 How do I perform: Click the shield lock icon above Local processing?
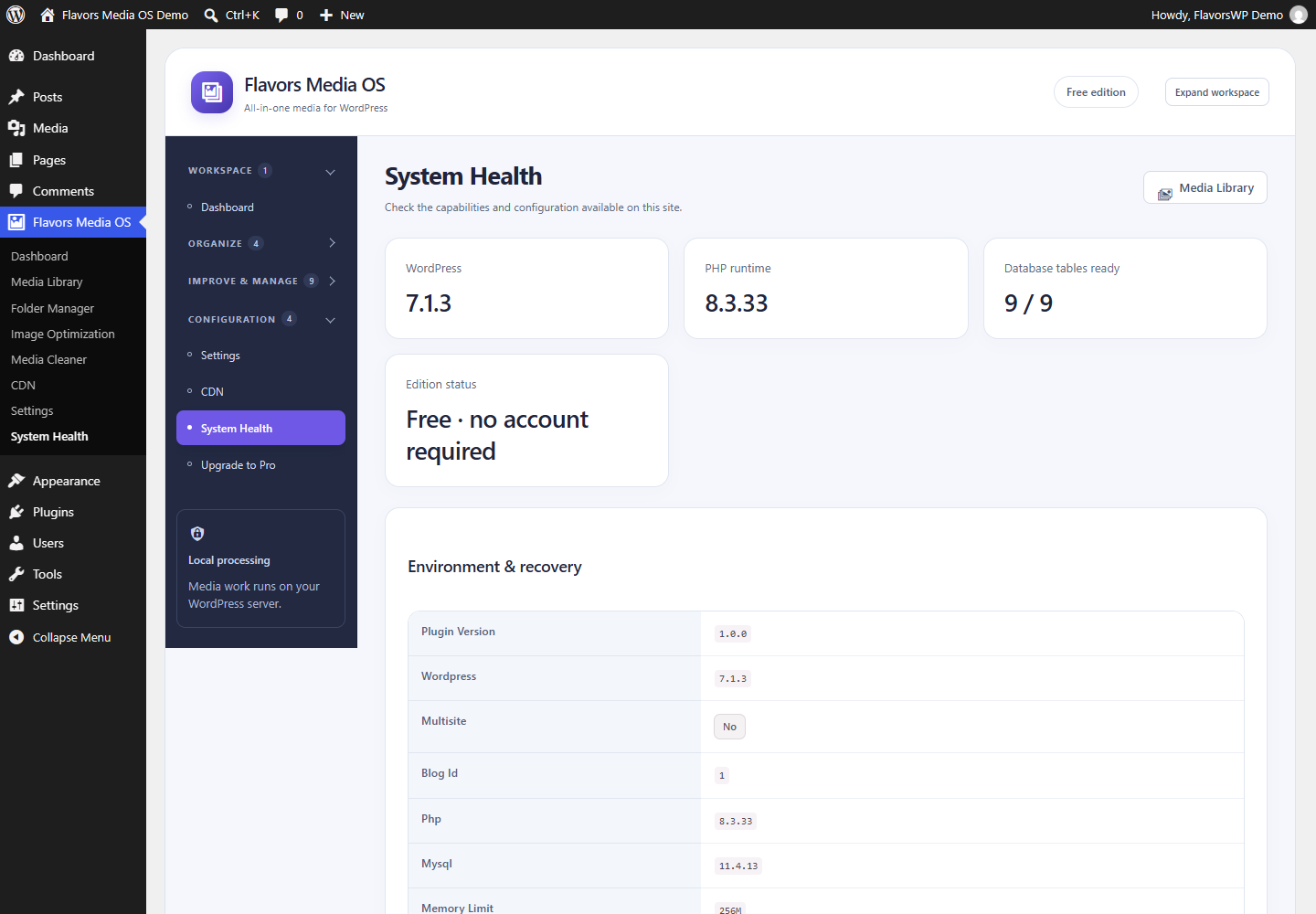point(197,534)
